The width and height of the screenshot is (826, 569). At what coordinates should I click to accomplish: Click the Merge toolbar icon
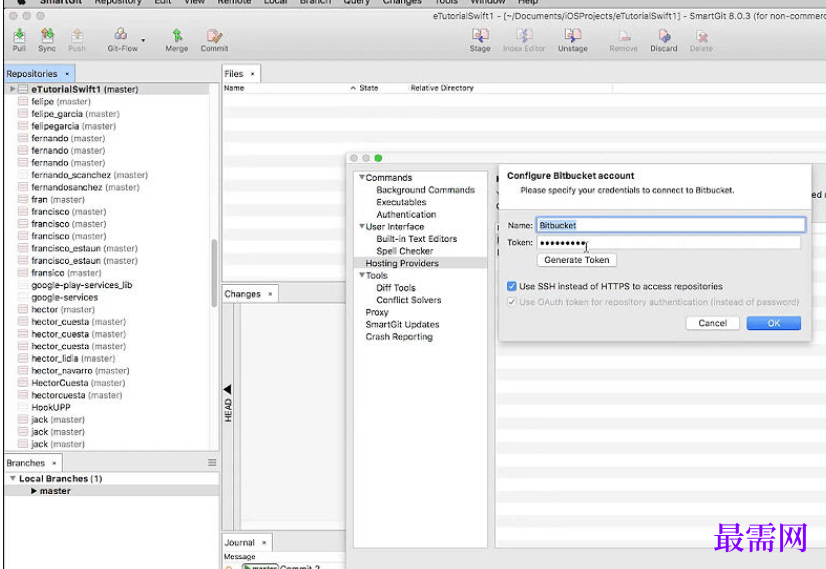(x=176, y=40)
